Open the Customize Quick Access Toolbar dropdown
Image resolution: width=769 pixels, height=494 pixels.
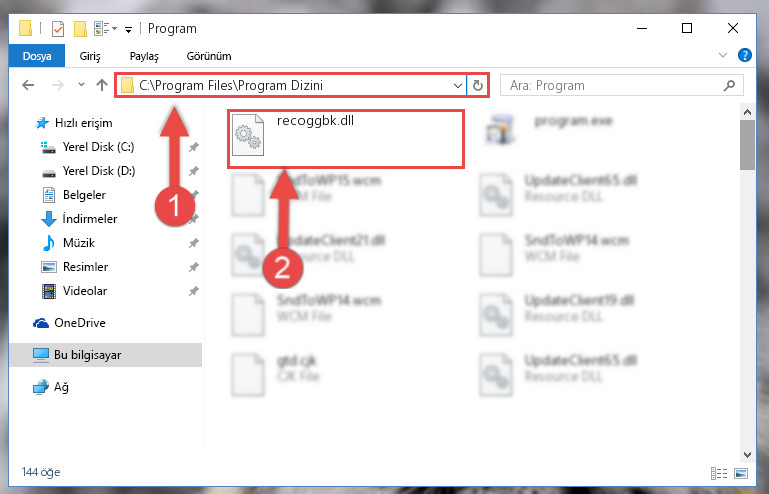128,30
